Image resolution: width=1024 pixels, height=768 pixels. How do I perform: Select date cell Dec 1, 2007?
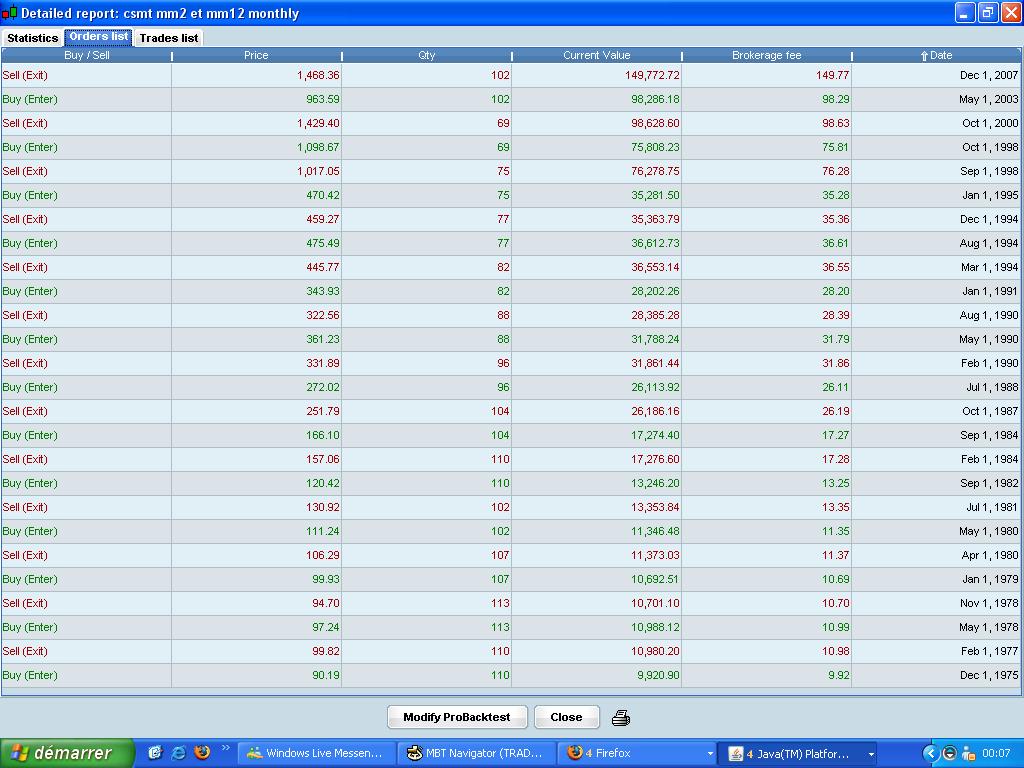(x=936, y=75)
